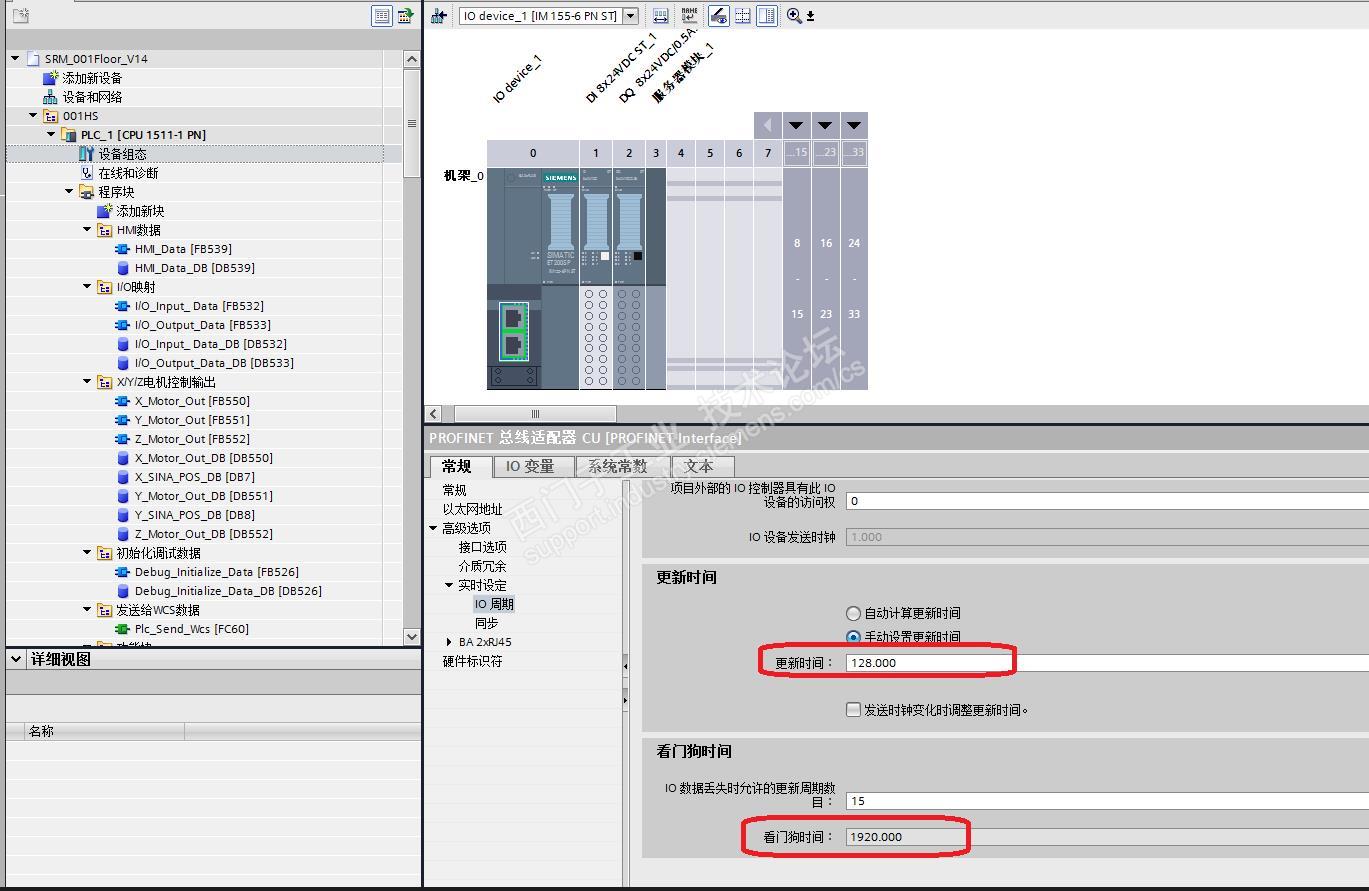The width and height of the screenshot is (1369, 891).
Task: Toggle the device overview layout icon
Action: pos(767,16)
